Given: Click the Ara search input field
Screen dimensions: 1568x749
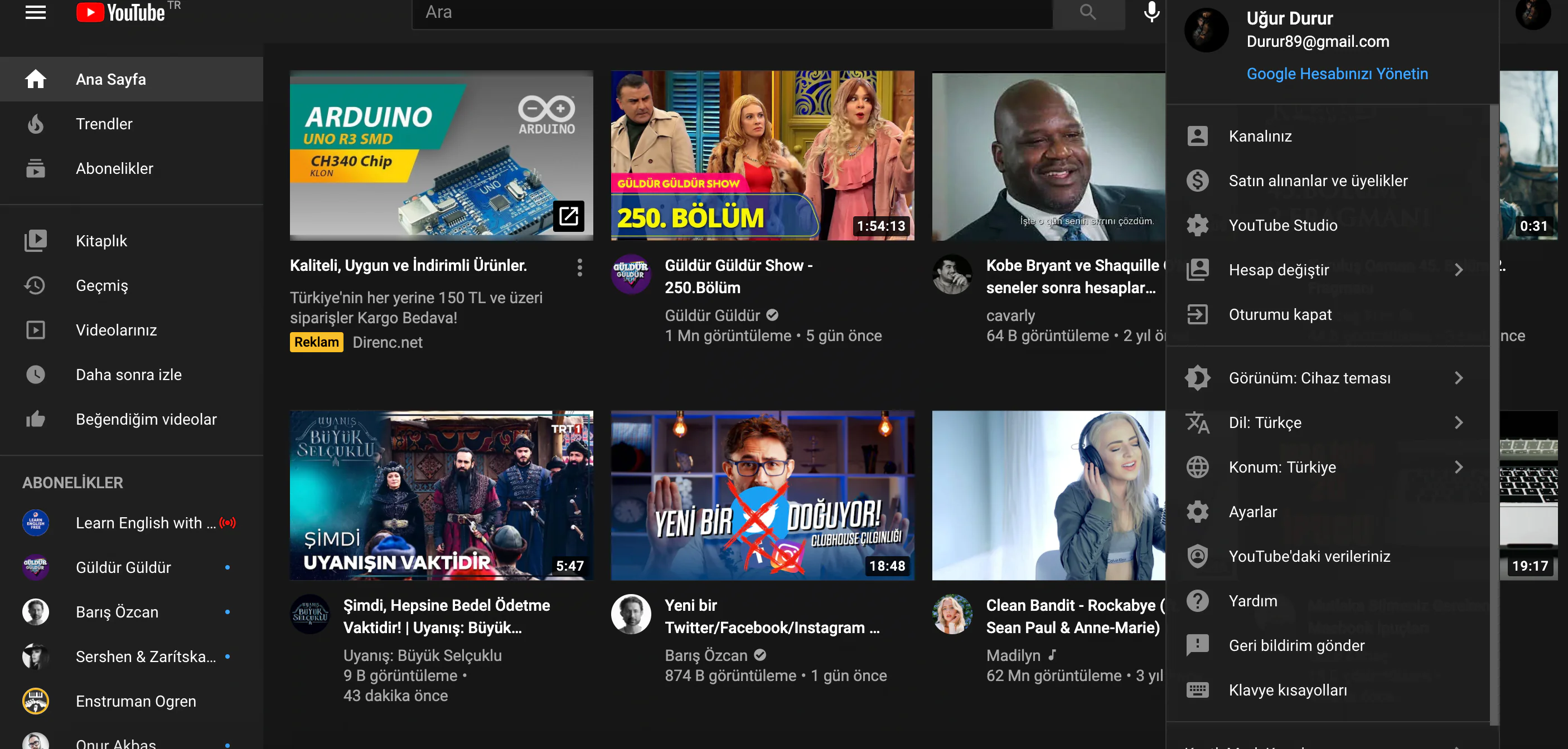Looking at the screenshot, I should [730, 12].
